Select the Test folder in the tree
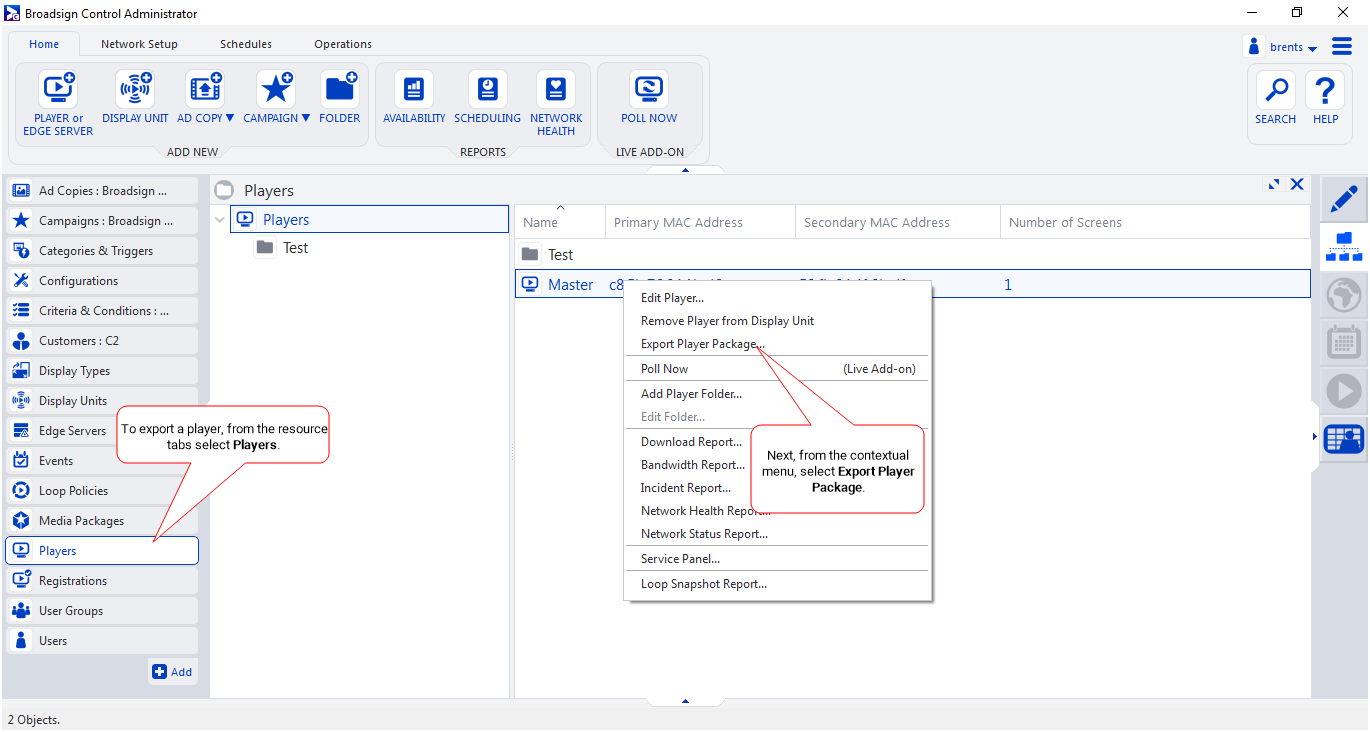This screenshot has height=732, width=1370. point(294,248)
